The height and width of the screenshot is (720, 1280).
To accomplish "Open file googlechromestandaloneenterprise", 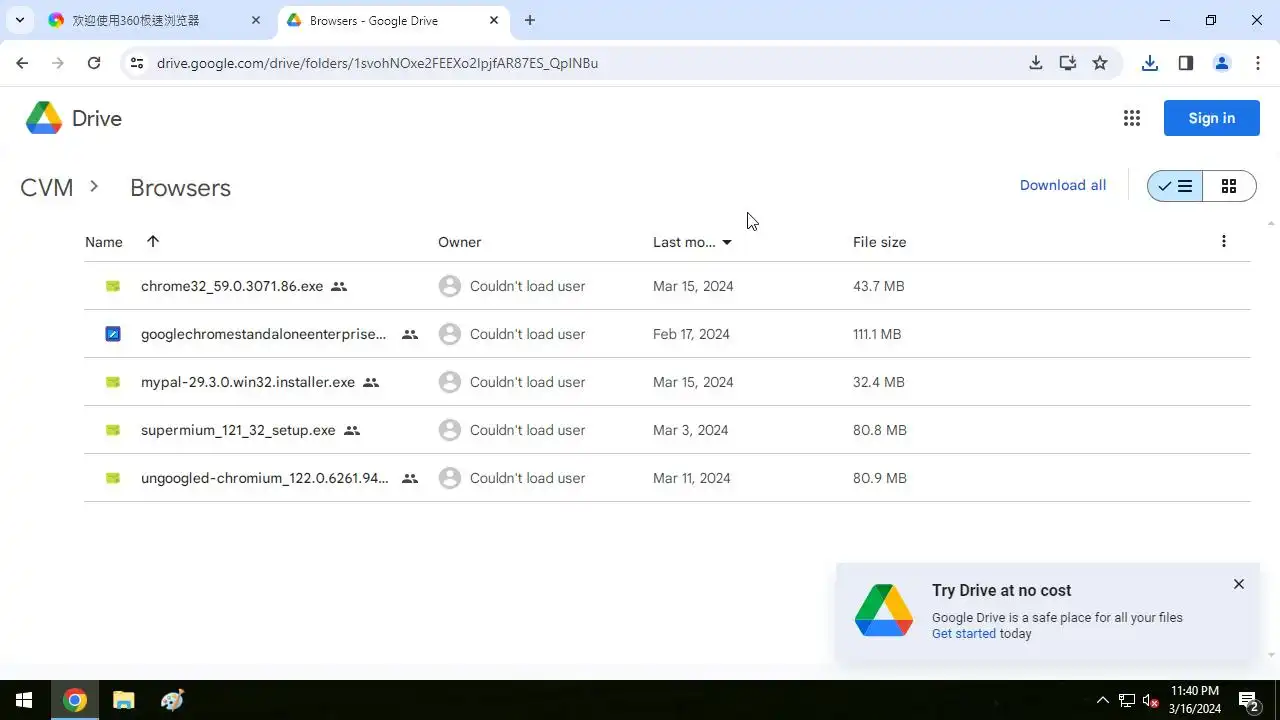I will [x=263, y=334].
